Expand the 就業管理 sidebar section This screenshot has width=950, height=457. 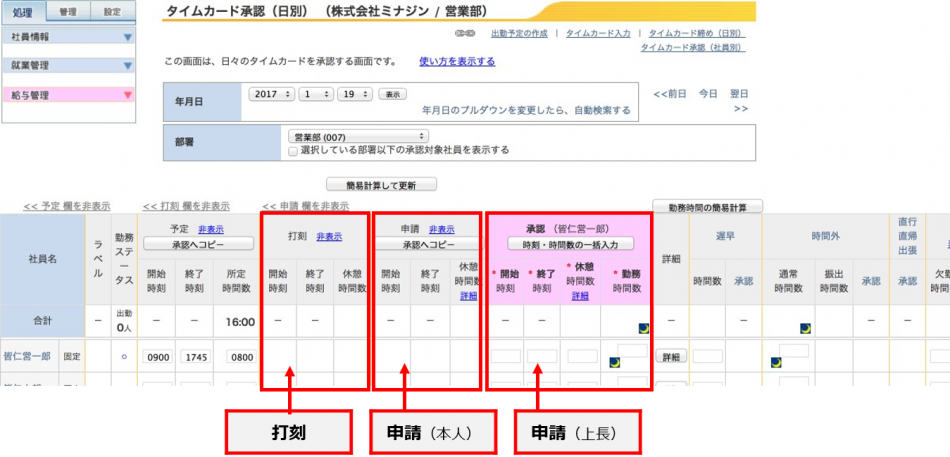[x=68, y=65]
